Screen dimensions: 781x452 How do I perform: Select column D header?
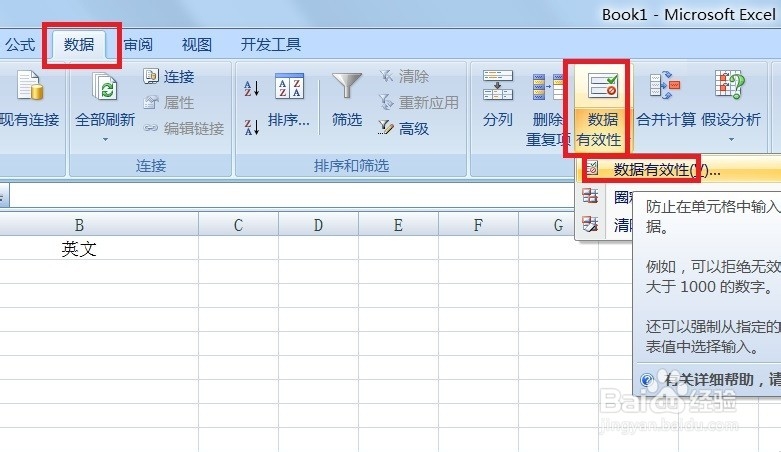318,225
